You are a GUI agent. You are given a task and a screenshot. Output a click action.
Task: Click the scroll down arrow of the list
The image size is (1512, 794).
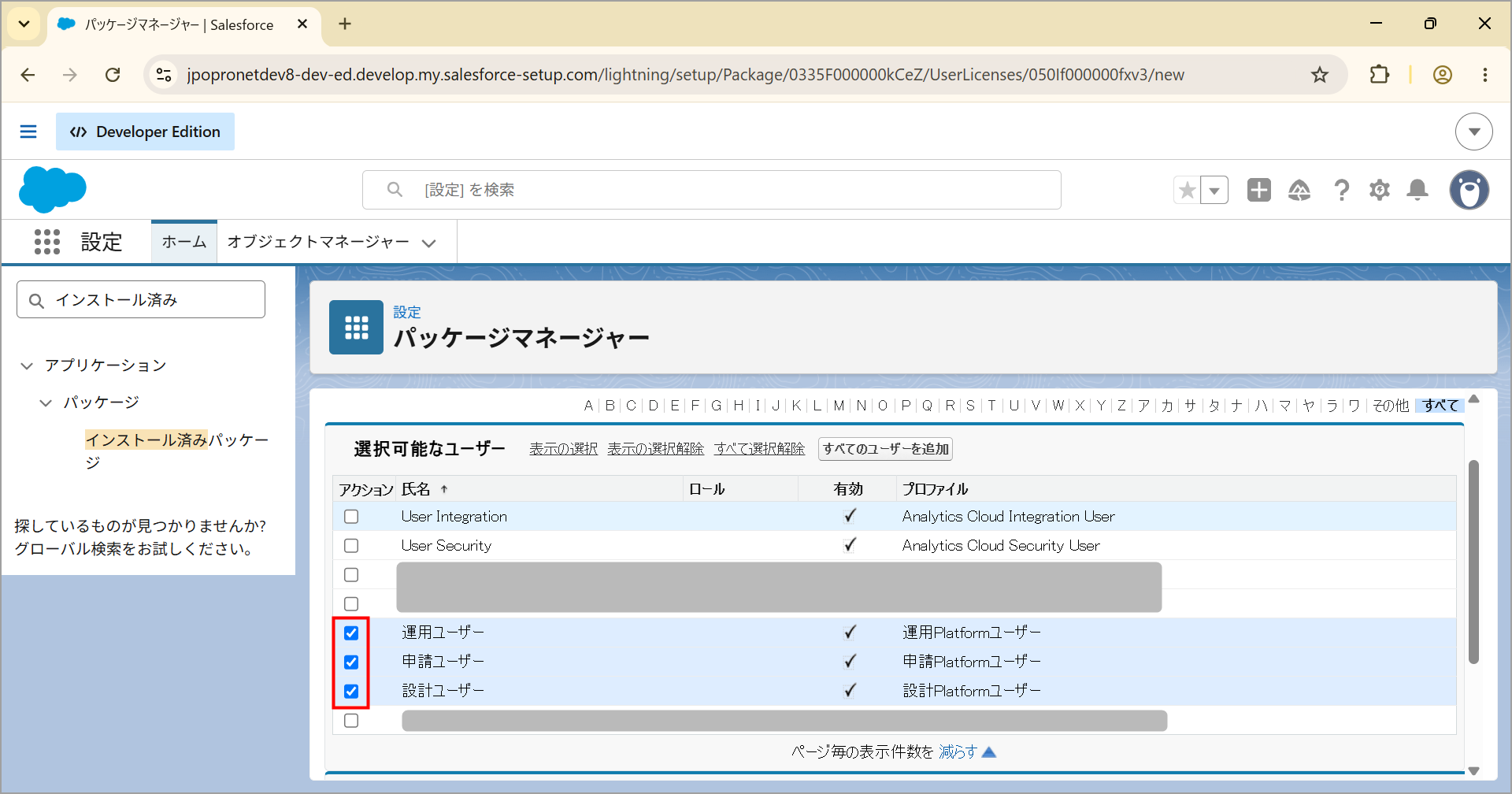[x=1474, y=771]
